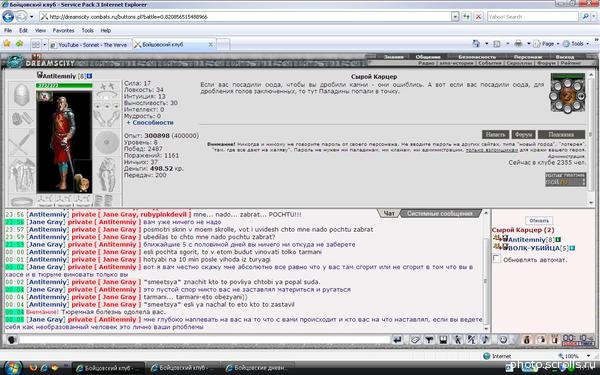
Task: Click the info icon next to ВОЛК-УБИЙЦА
Action: [x=572, y=248]
